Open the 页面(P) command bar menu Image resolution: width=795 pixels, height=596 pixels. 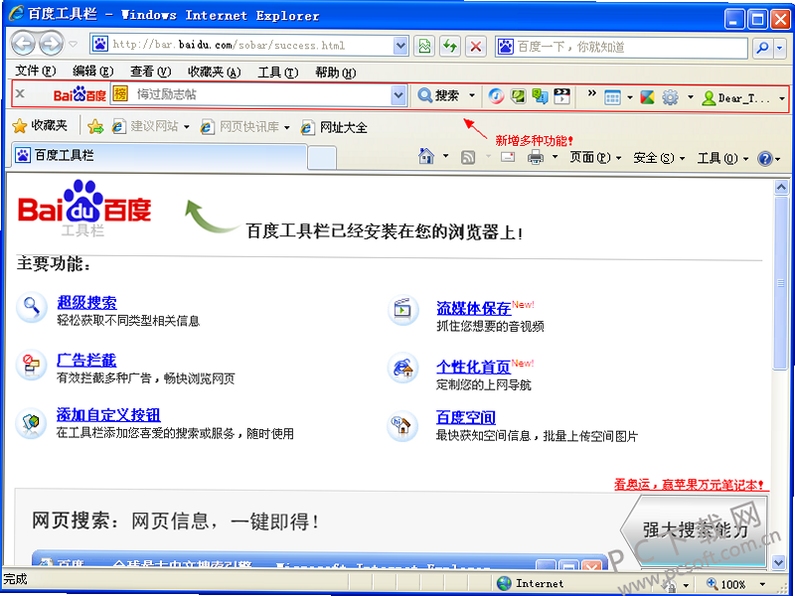point(595,158)
